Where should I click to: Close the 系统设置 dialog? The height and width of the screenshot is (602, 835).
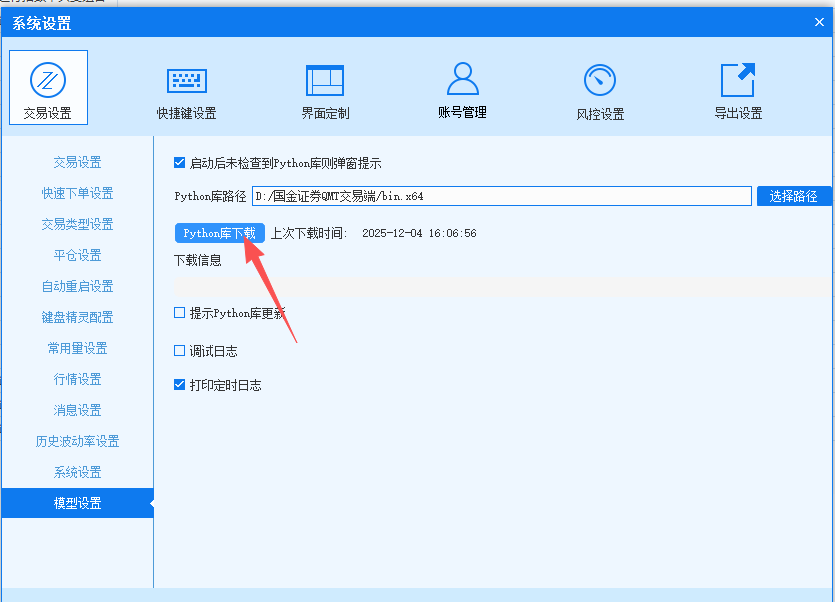(819, 22)
